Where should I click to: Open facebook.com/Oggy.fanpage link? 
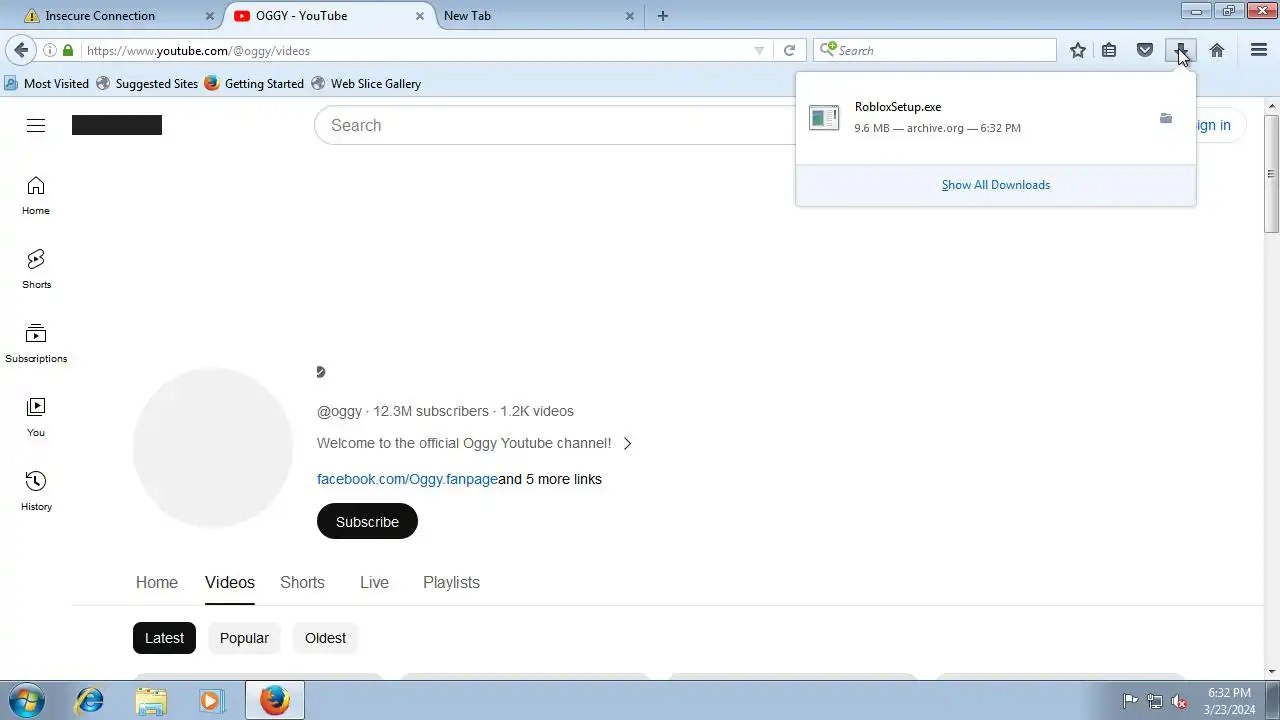[407, 479]
